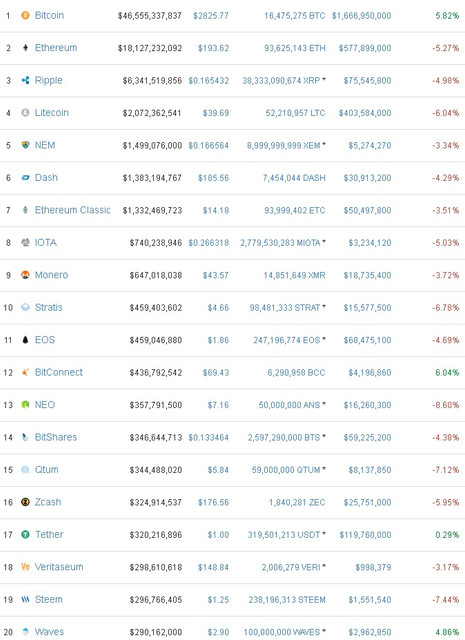Click Ethereum's 24h volume $577,899,000
465x640 pixels.
click(365, 48)
